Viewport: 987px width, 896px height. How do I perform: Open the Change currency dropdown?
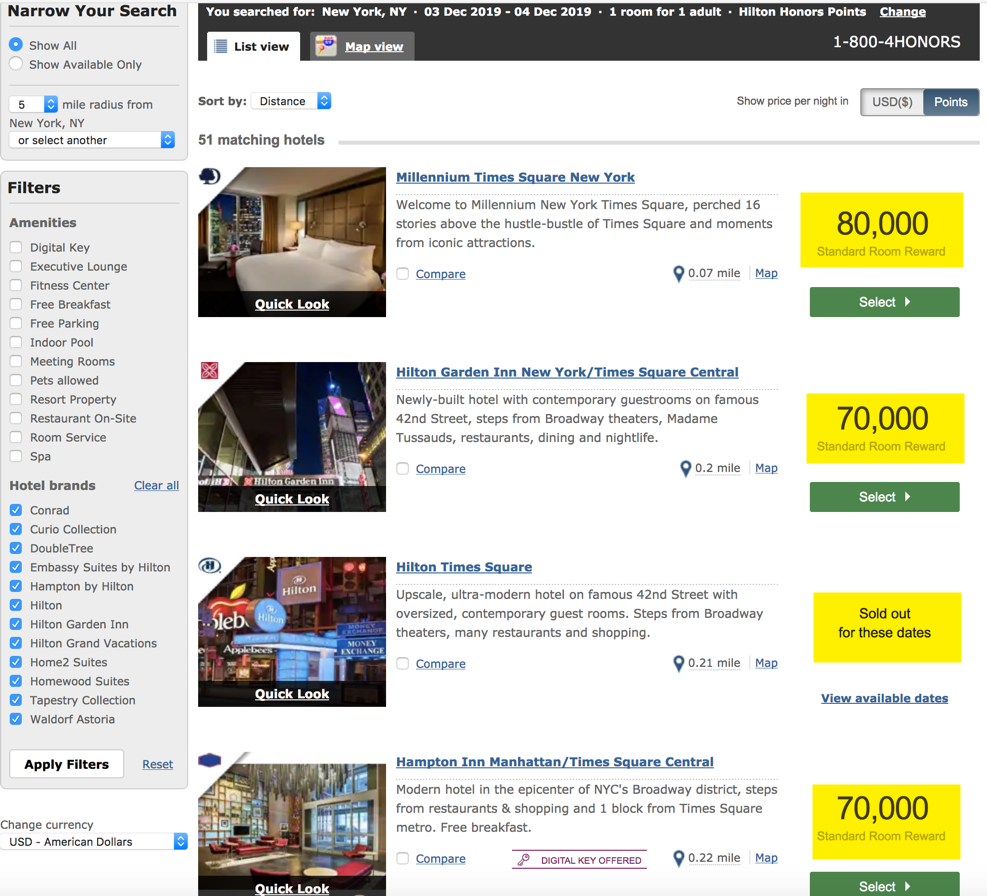coord(94,842)
